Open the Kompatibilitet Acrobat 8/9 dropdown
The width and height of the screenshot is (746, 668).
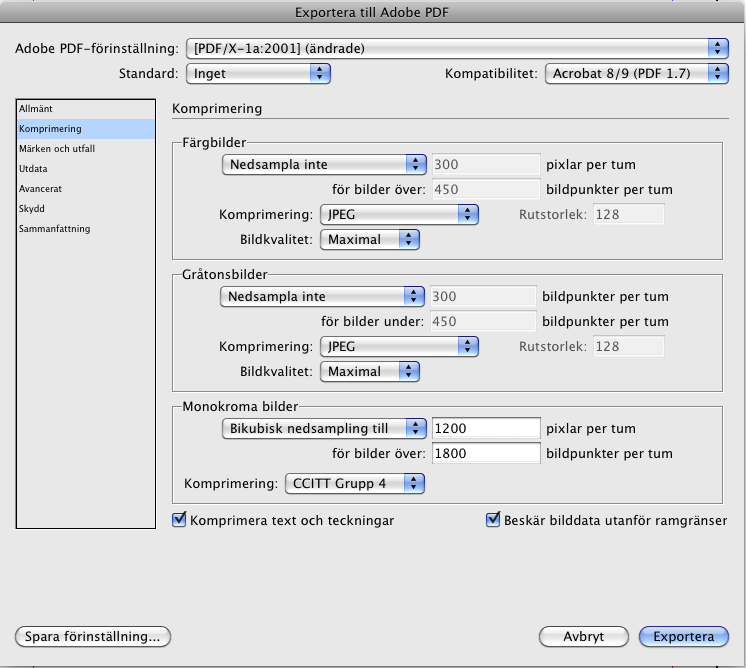pyautogui.click(x=637, y=73)
